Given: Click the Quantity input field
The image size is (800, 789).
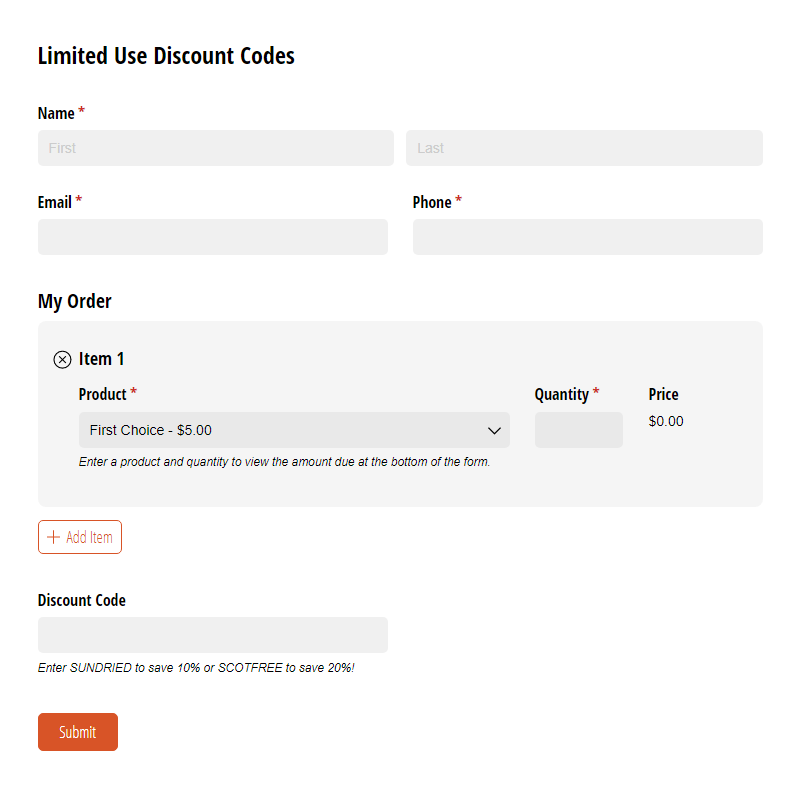Looking at the screenshot, I should point(579,430).
